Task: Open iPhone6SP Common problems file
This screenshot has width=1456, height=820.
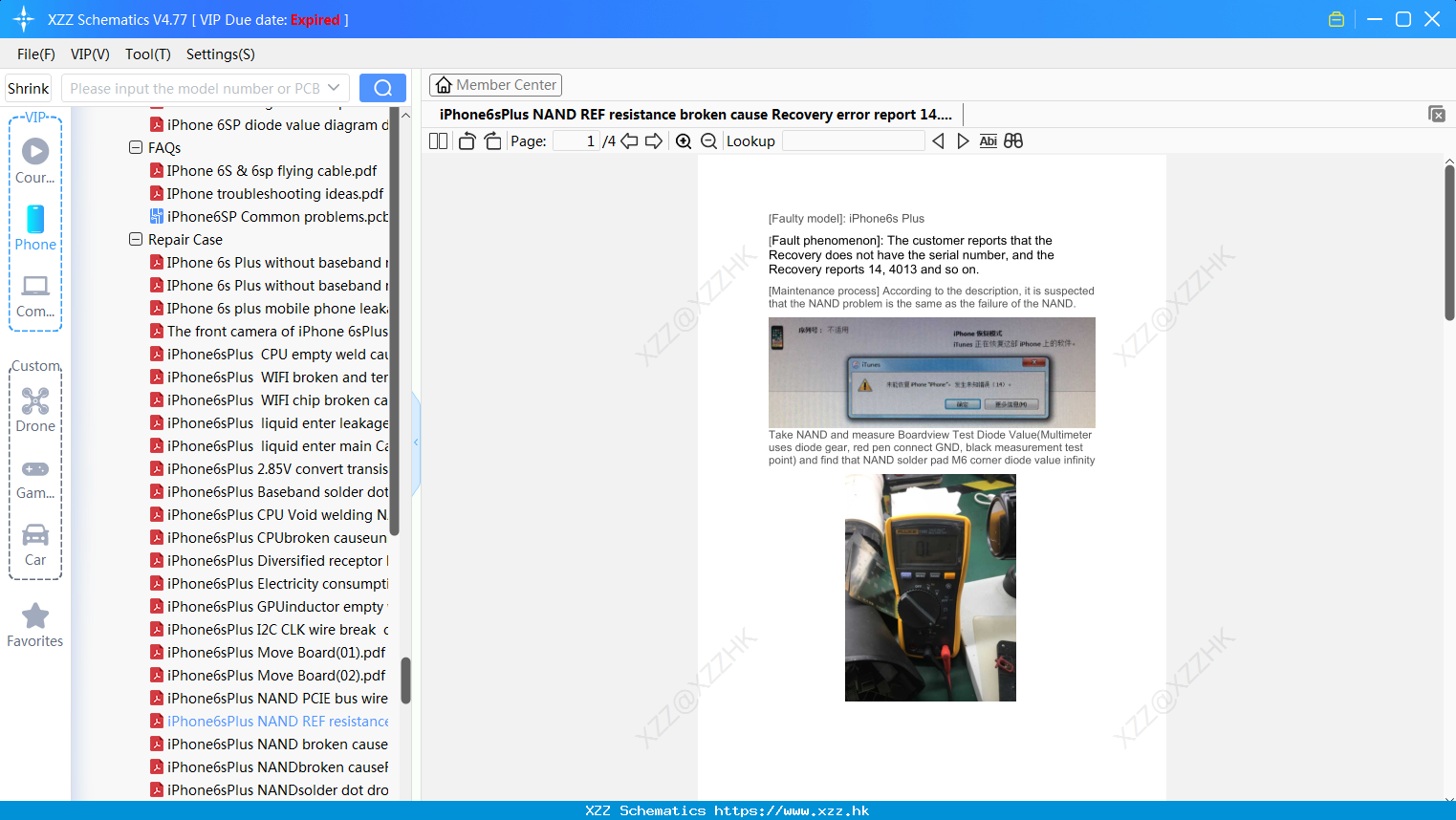Action: [270, 217]
